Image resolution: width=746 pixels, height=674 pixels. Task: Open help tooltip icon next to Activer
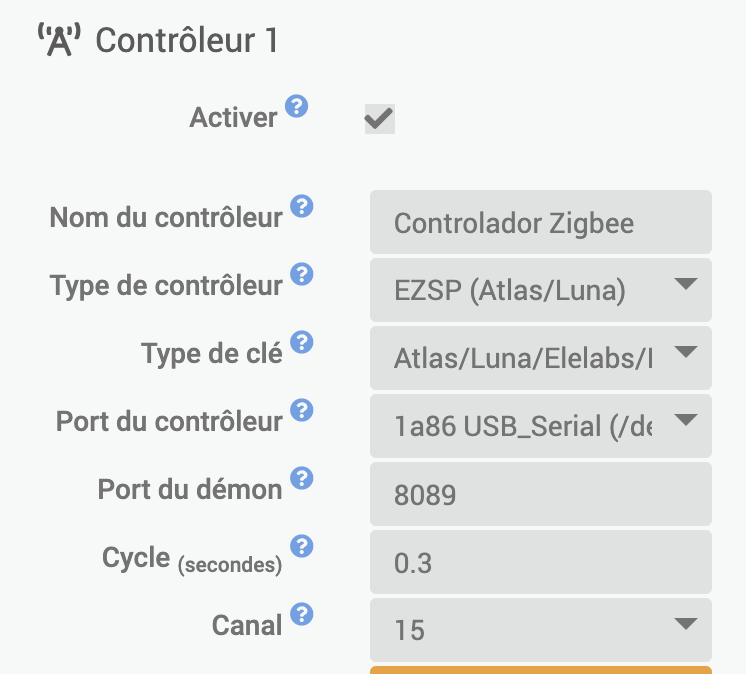[x=296, y=106]
